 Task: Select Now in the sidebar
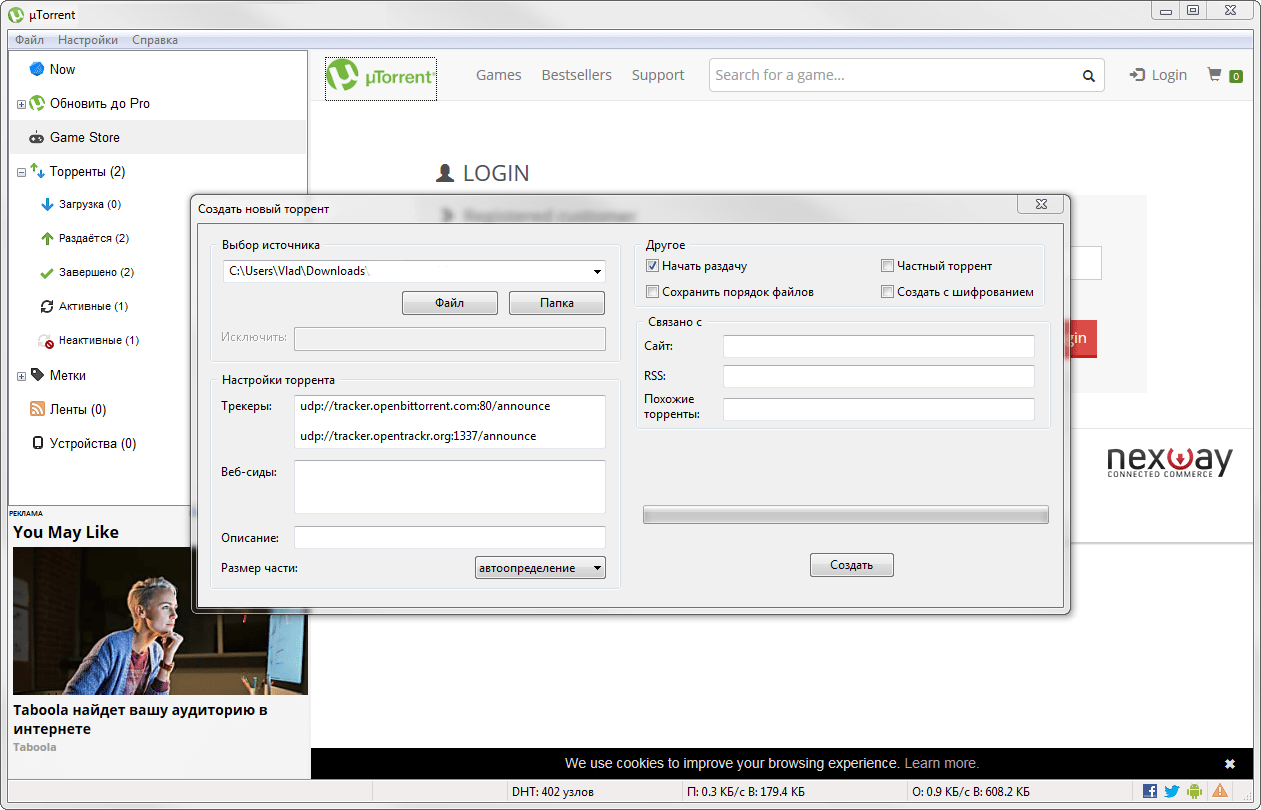pos(63,69)
